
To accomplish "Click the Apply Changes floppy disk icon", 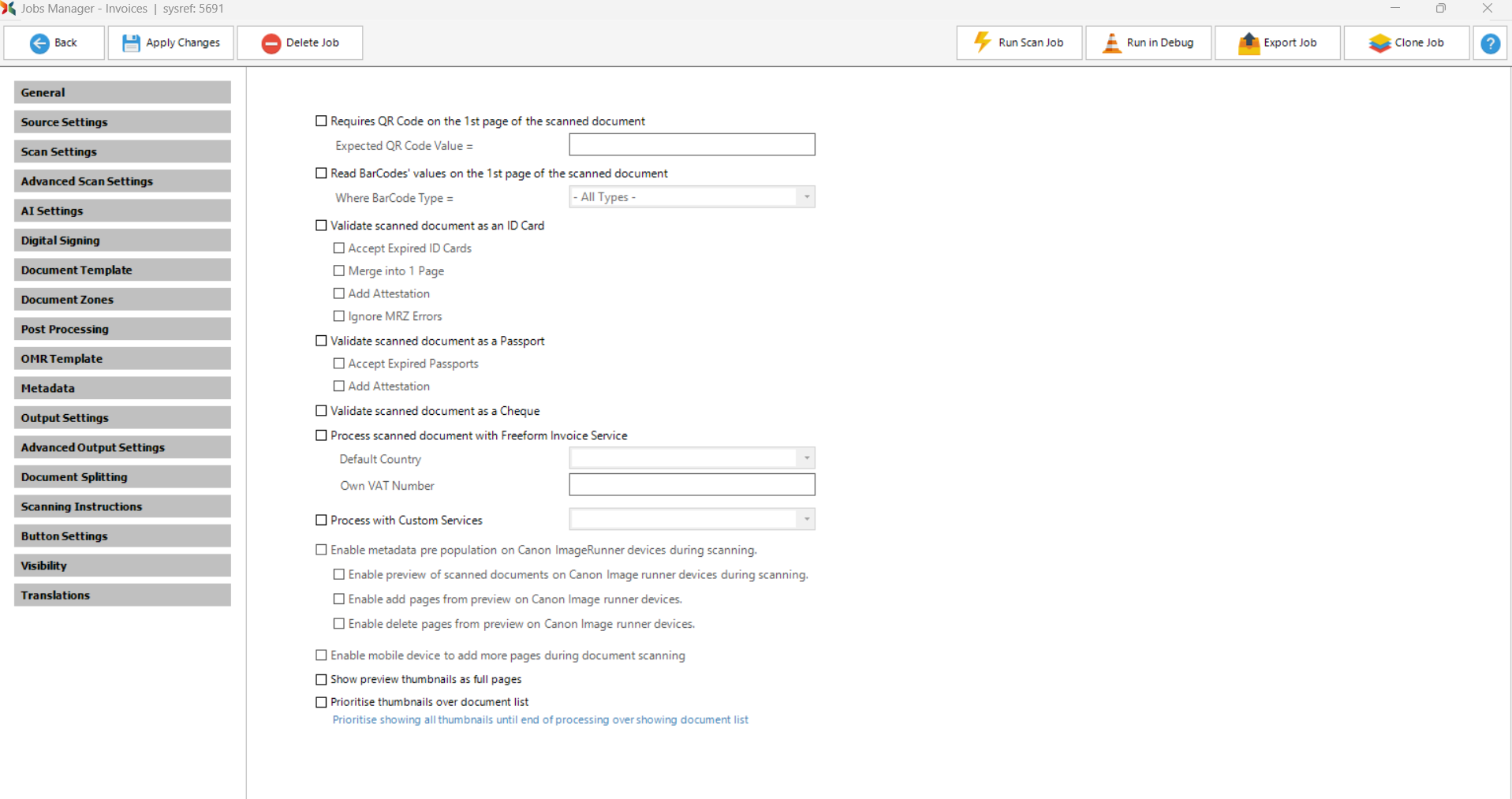I will pyautogui.click(x=131, y=43).
